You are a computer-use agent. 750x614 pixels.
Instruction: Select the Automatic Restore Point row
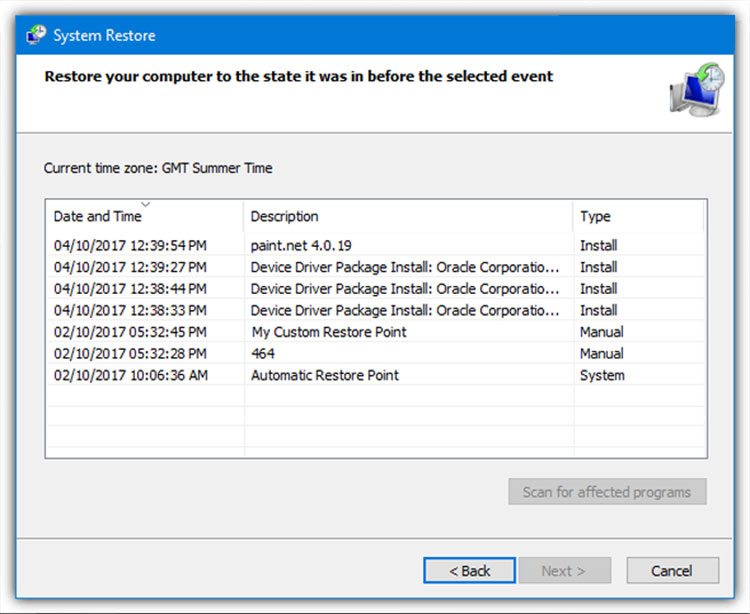point(375,375)
